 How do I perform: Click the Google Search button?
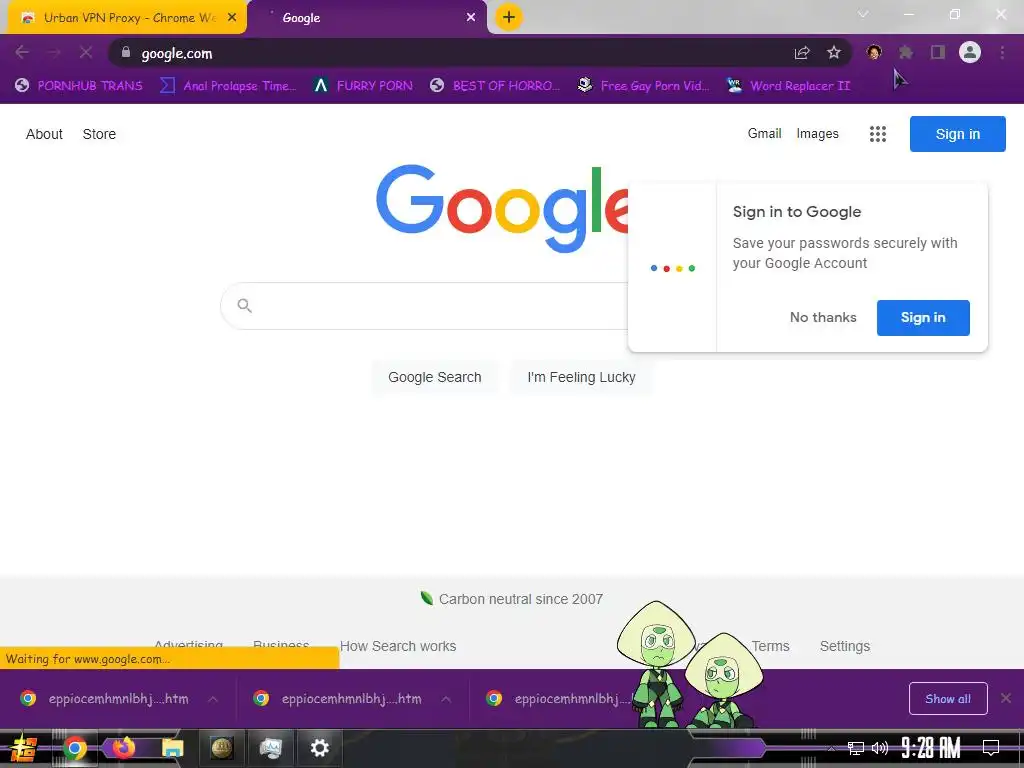point(435,377)
